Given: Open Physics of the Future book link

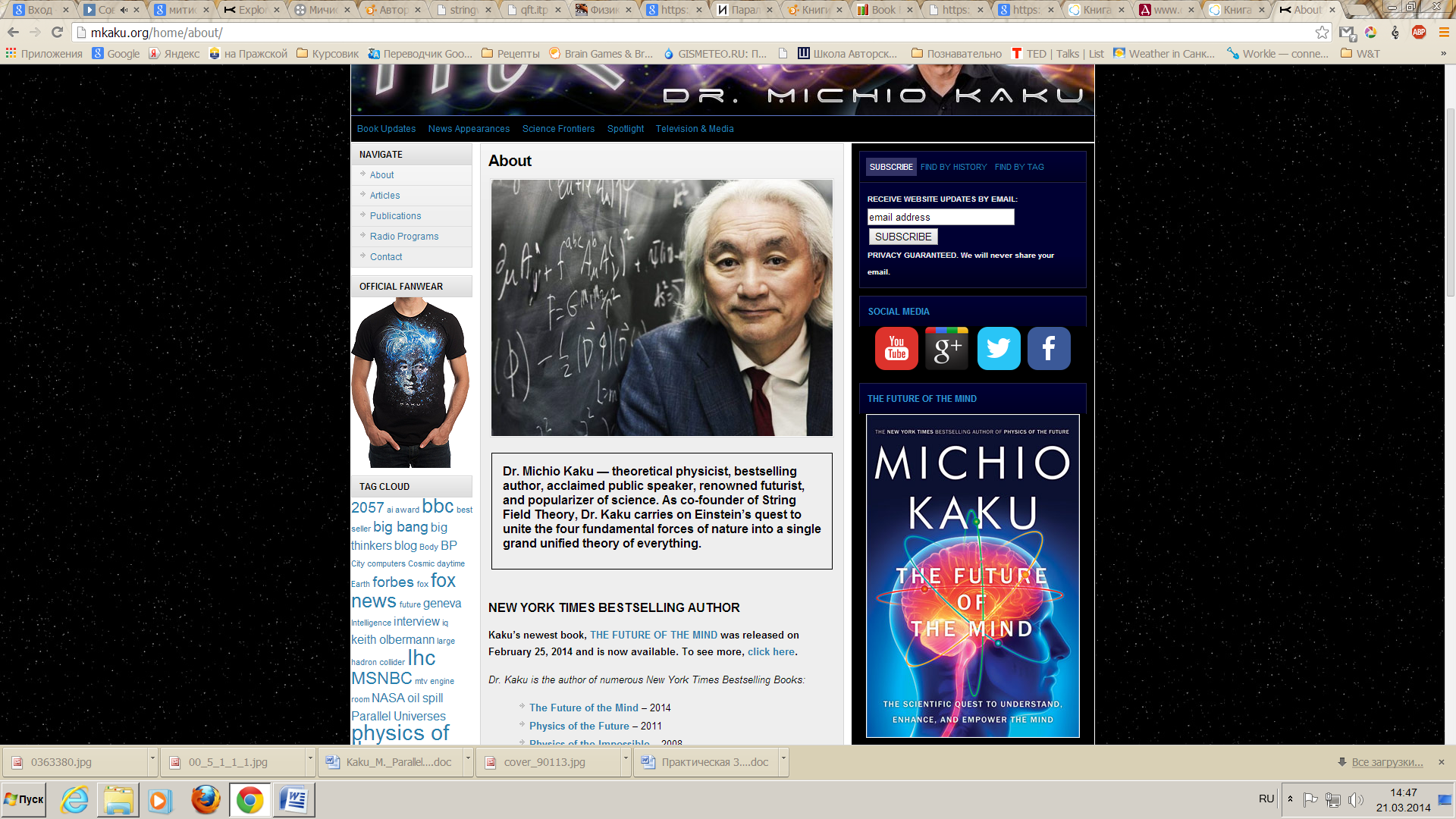Looking at the screenshot, I should pos(579,726).
